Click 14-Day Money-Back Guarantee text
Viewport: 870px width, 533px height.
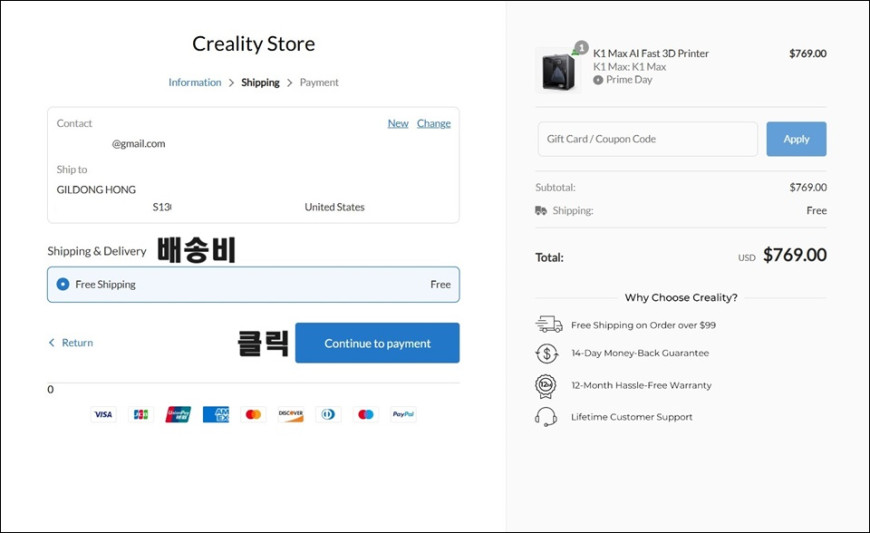coord(640,353)
